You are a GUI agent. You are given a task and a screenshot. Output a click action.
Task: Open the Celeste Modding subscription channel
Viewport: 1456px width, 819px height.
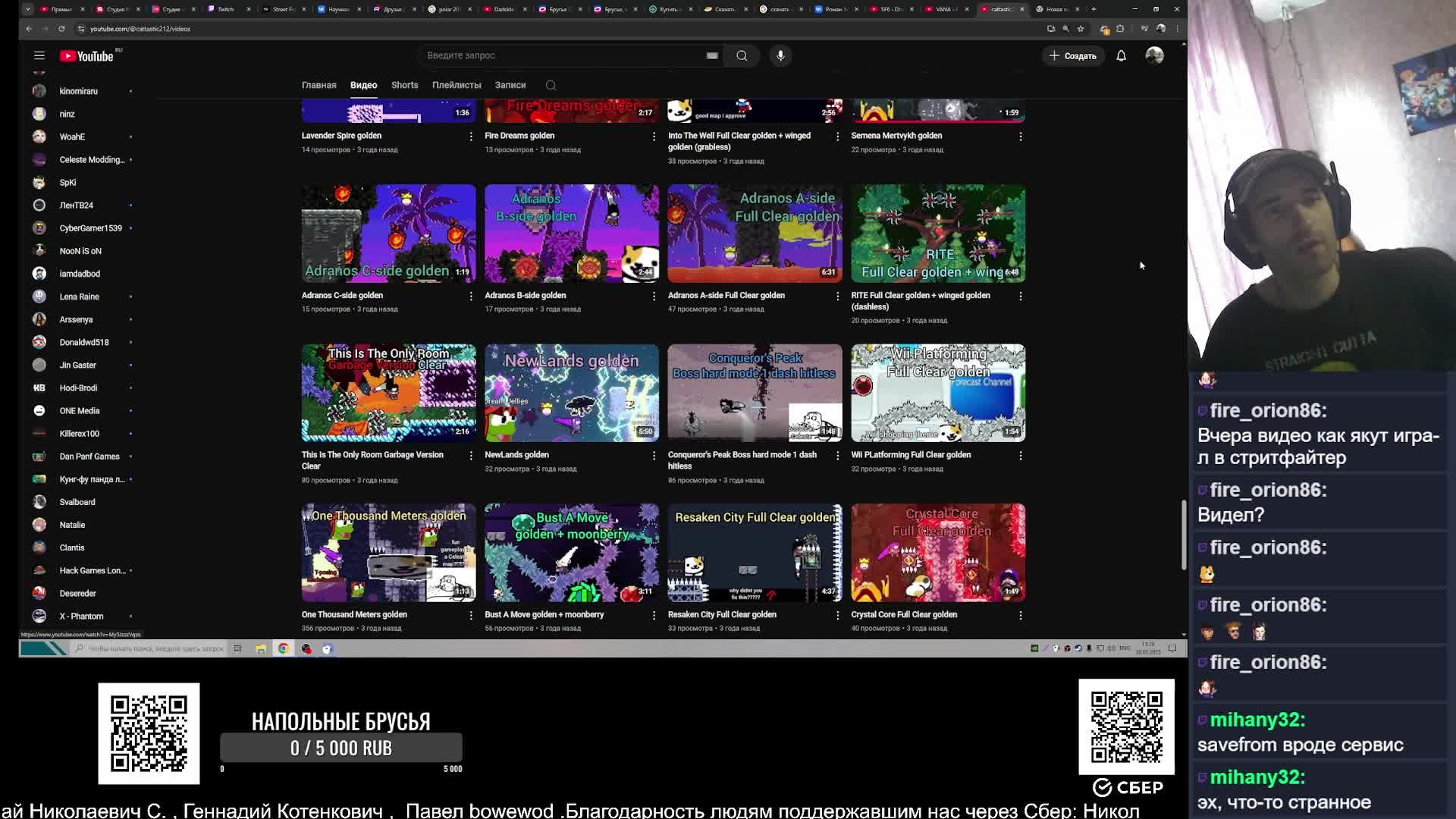point(91,159)
